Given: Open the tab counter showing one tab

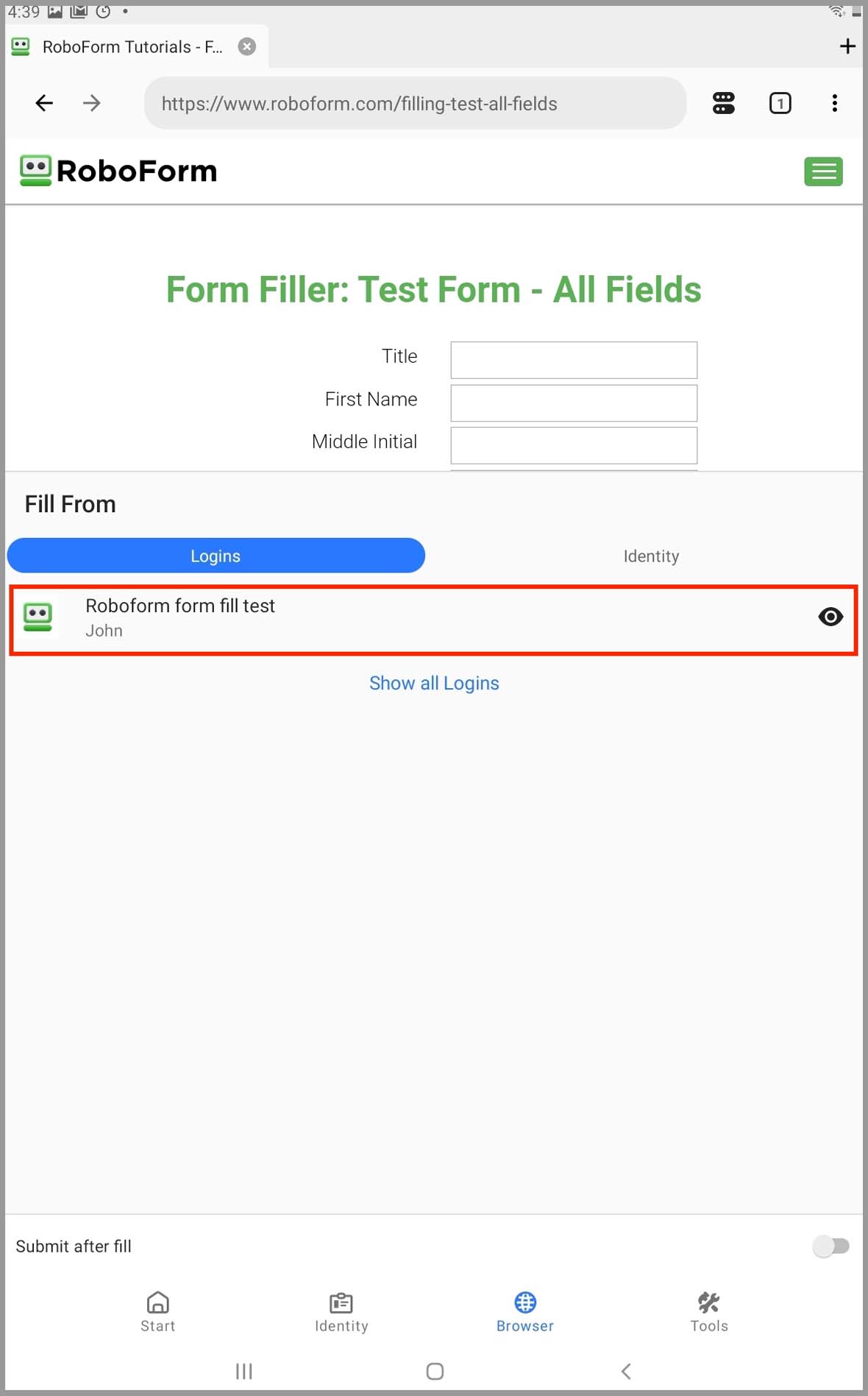Looking at the screenshot, I should tap(780, 103).
